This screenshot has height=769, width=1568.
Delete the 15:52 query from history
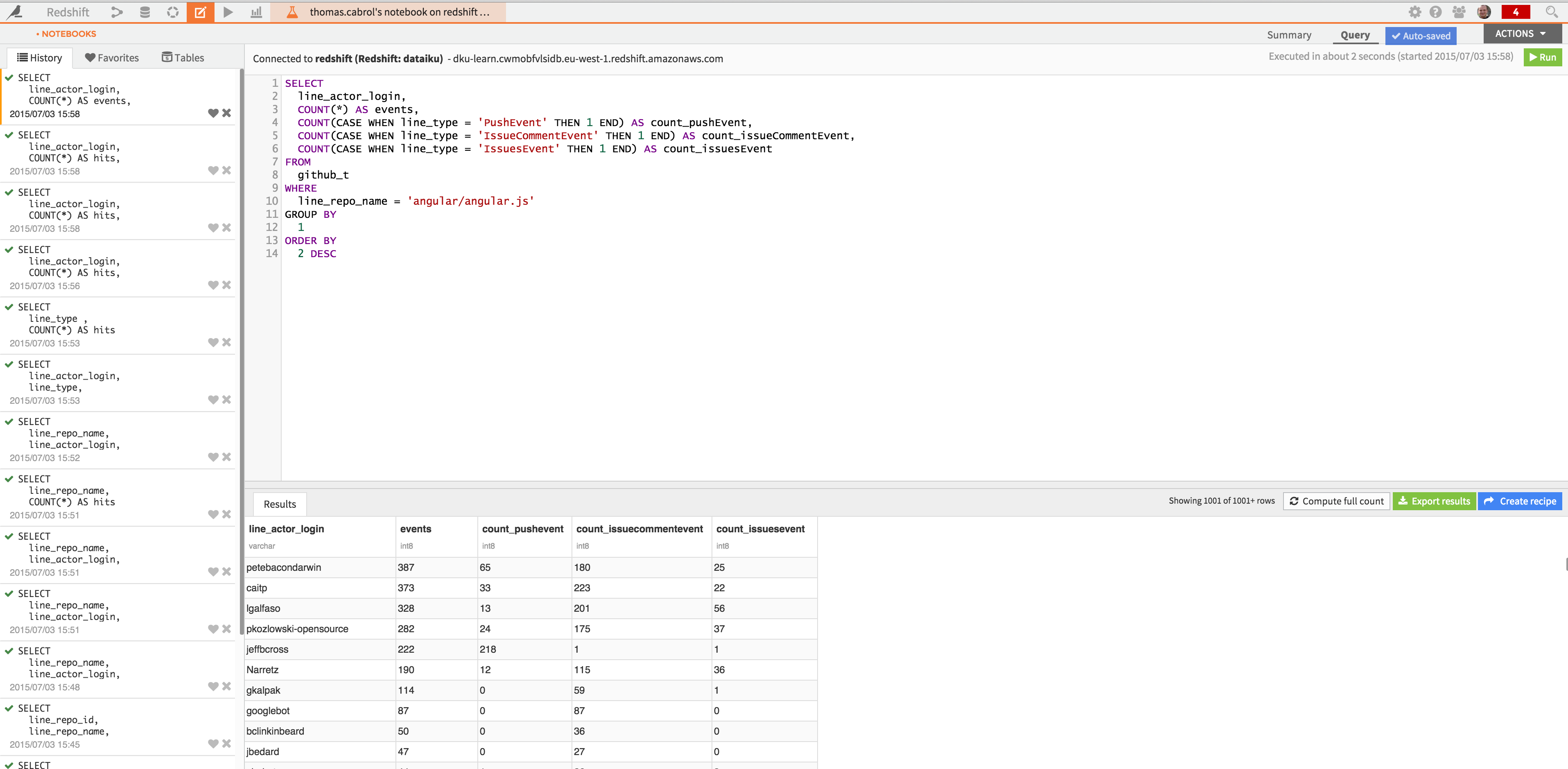(x=226, y=457)
